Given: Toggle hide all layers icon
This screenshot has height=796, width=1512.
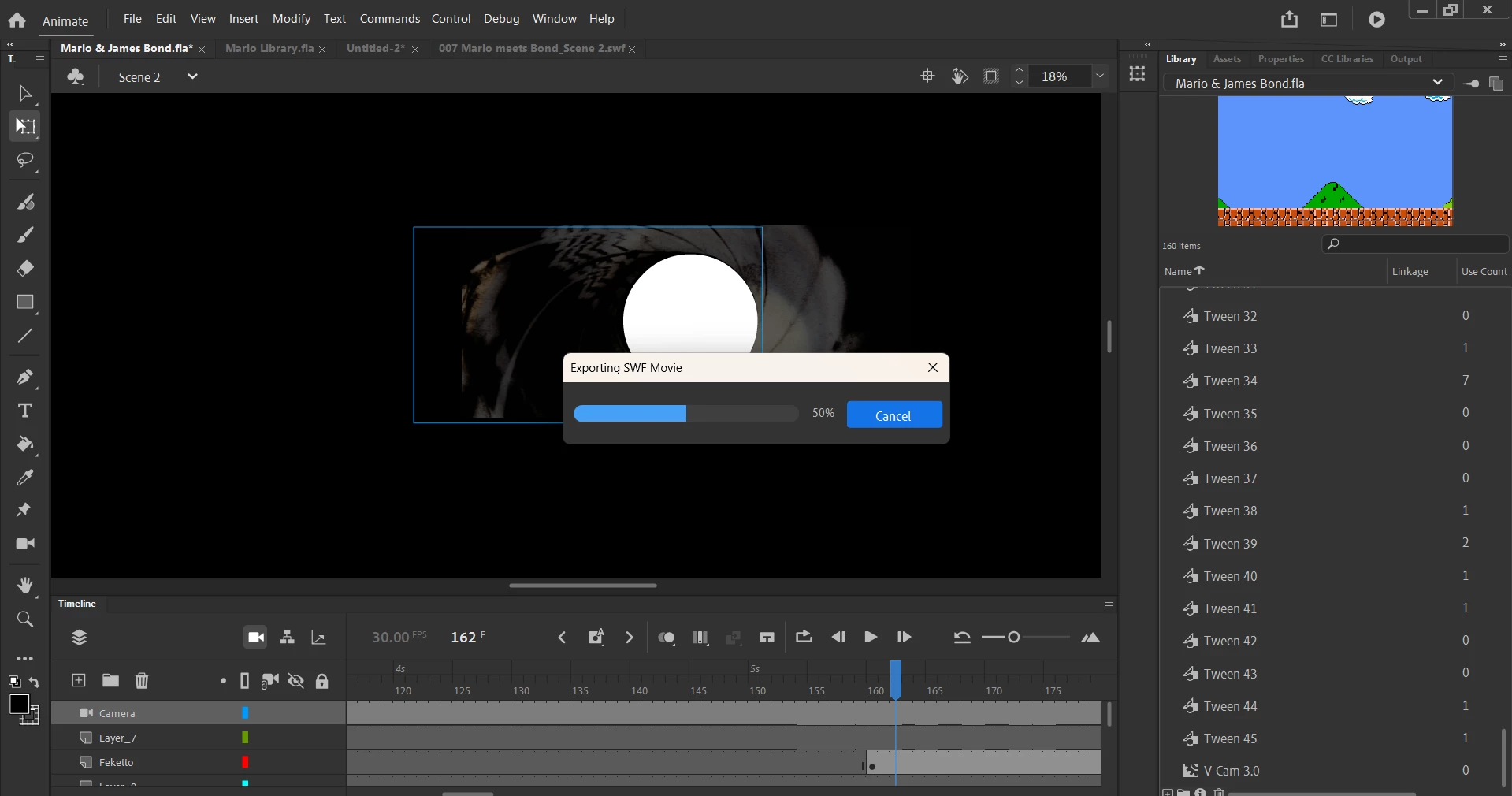Looking at the screenshot, I should point(296,681).
